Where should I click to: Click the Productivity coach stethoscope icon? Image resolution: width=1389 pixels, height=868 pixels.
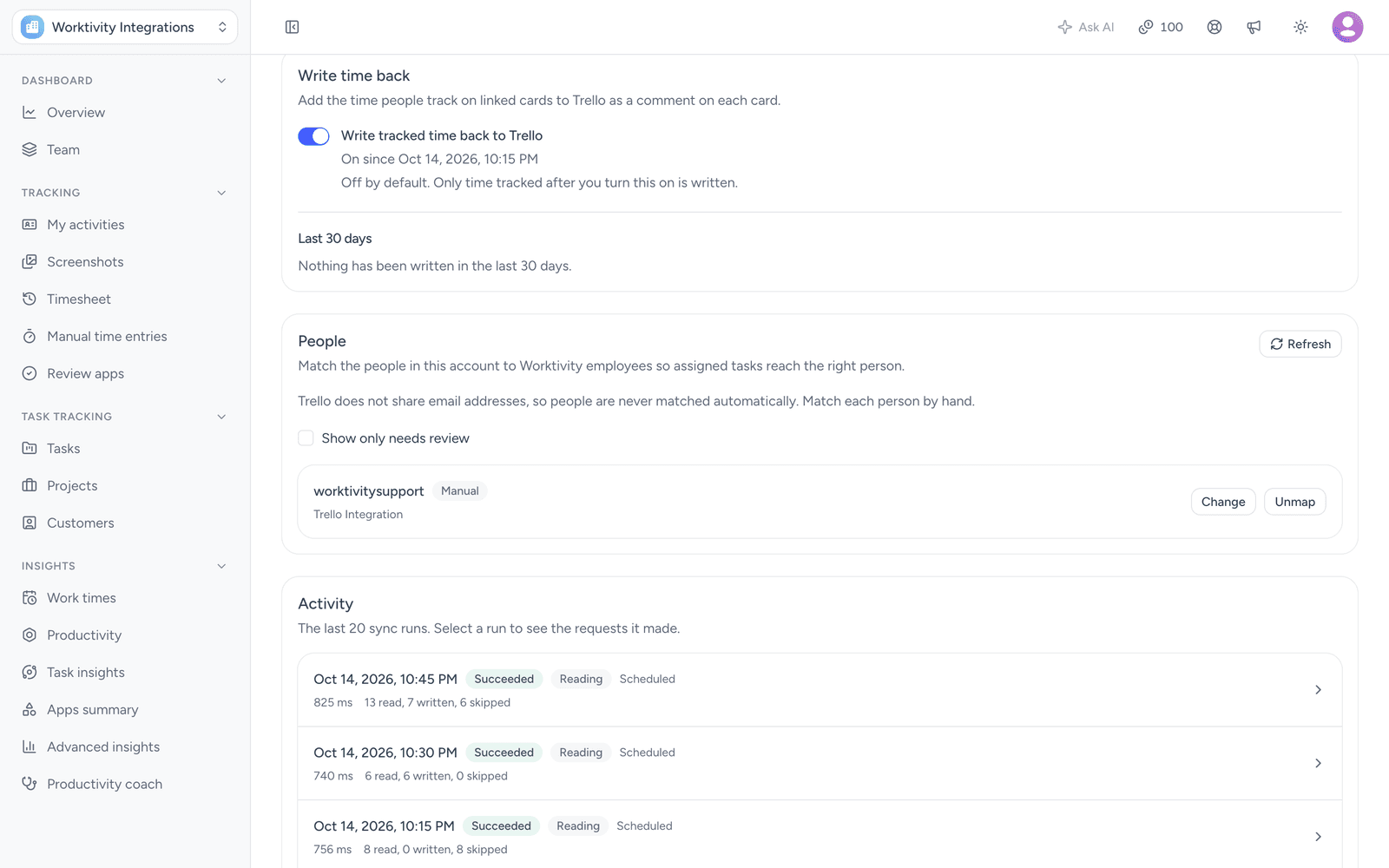coord(30,784)
